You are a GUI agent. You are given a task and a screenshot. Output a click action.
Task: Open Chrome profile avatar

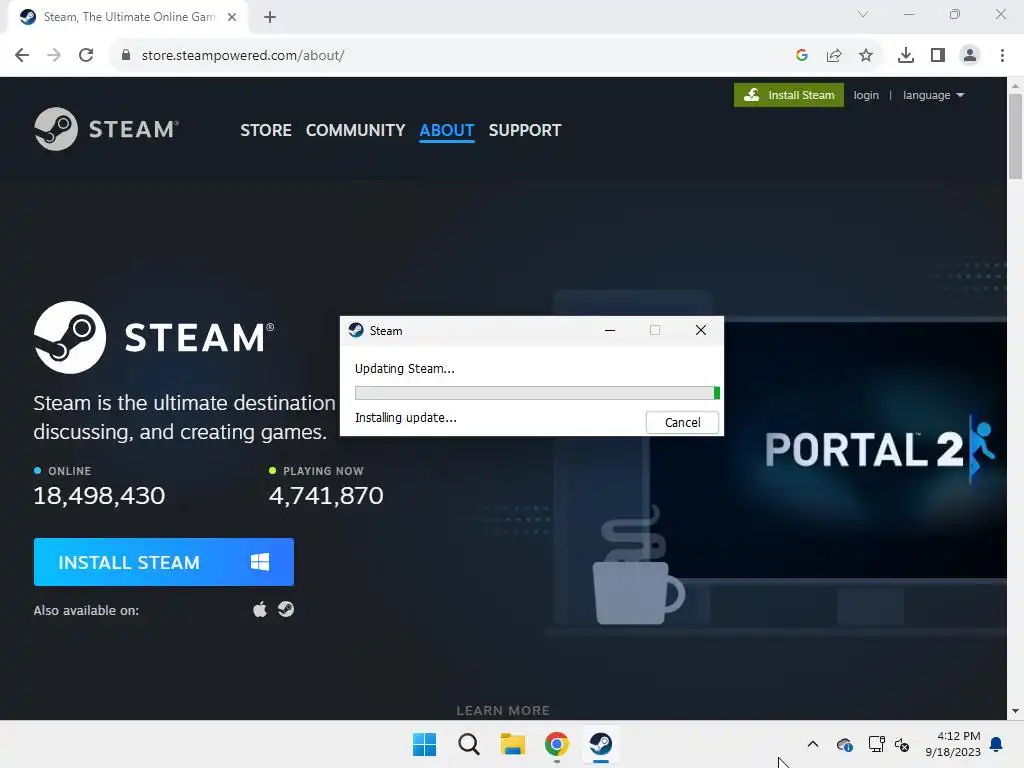(970, 56)
